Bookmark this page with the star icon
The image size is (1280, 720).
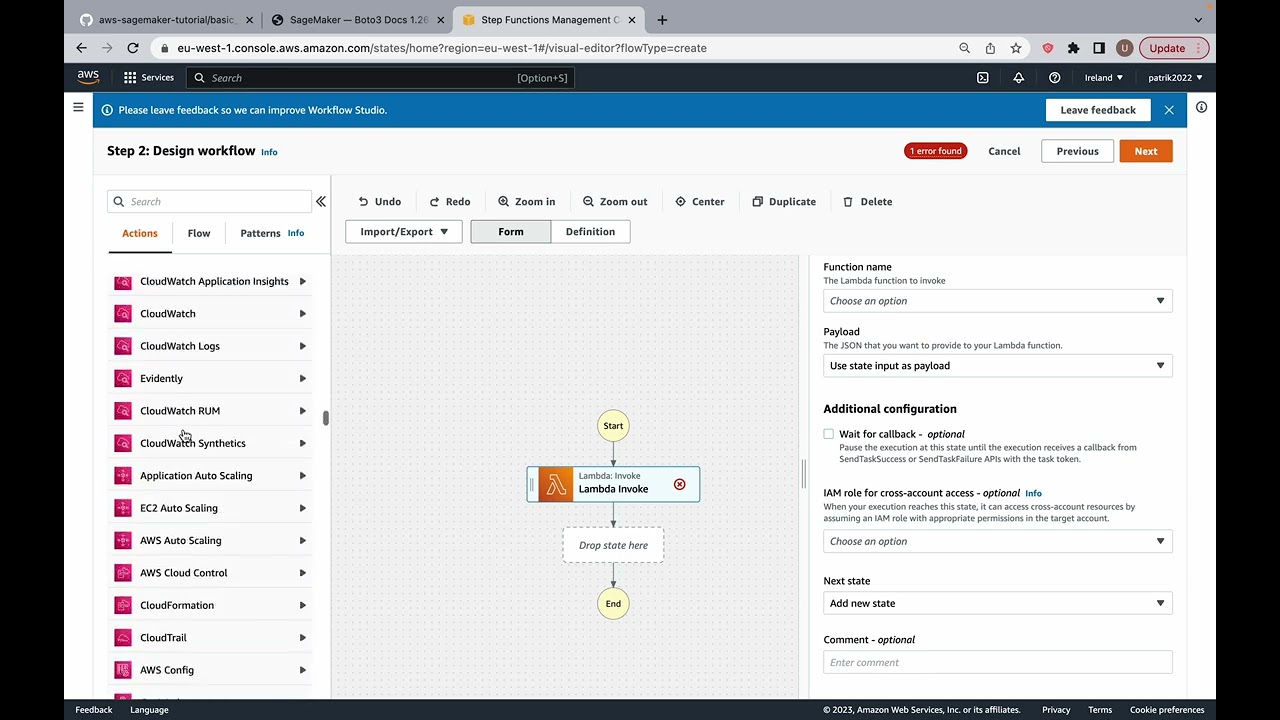pyautogui.click(x=1016, y=48)
